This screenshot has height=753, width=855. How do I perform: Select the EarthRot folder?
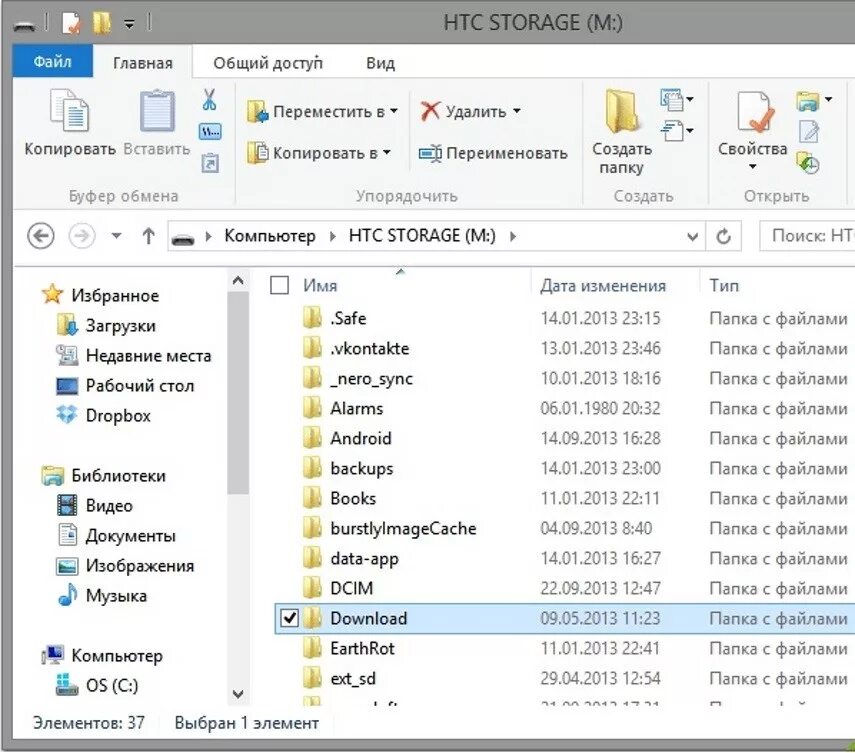[x=362, y=648]
